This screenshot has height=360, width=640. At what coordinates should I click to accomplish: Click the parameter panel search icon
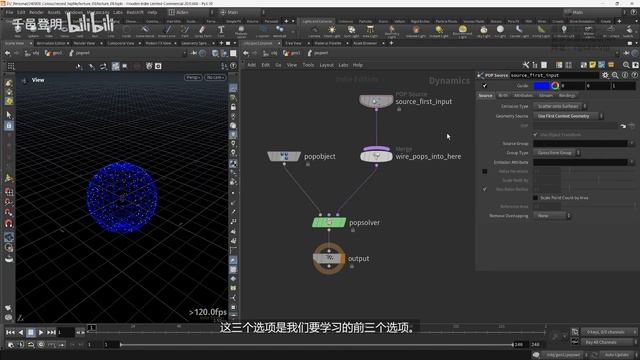point(615,75)
